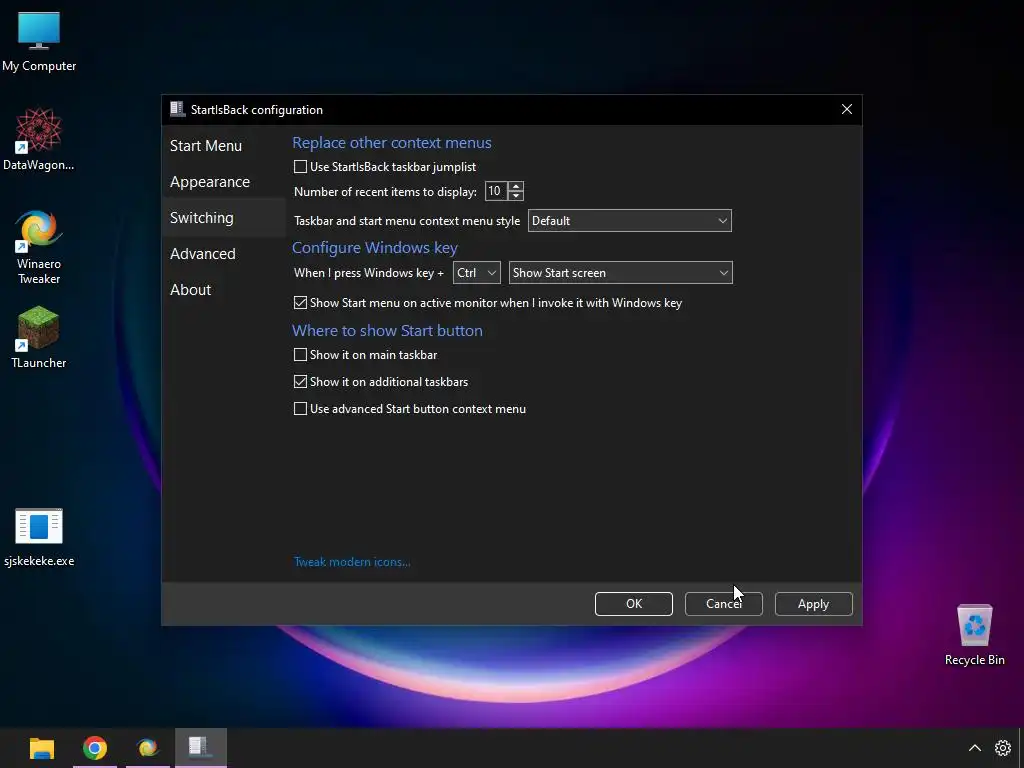Screen dimensions: 1024x768
Task: Click When I press Windows key label
Action: (369, 273)
